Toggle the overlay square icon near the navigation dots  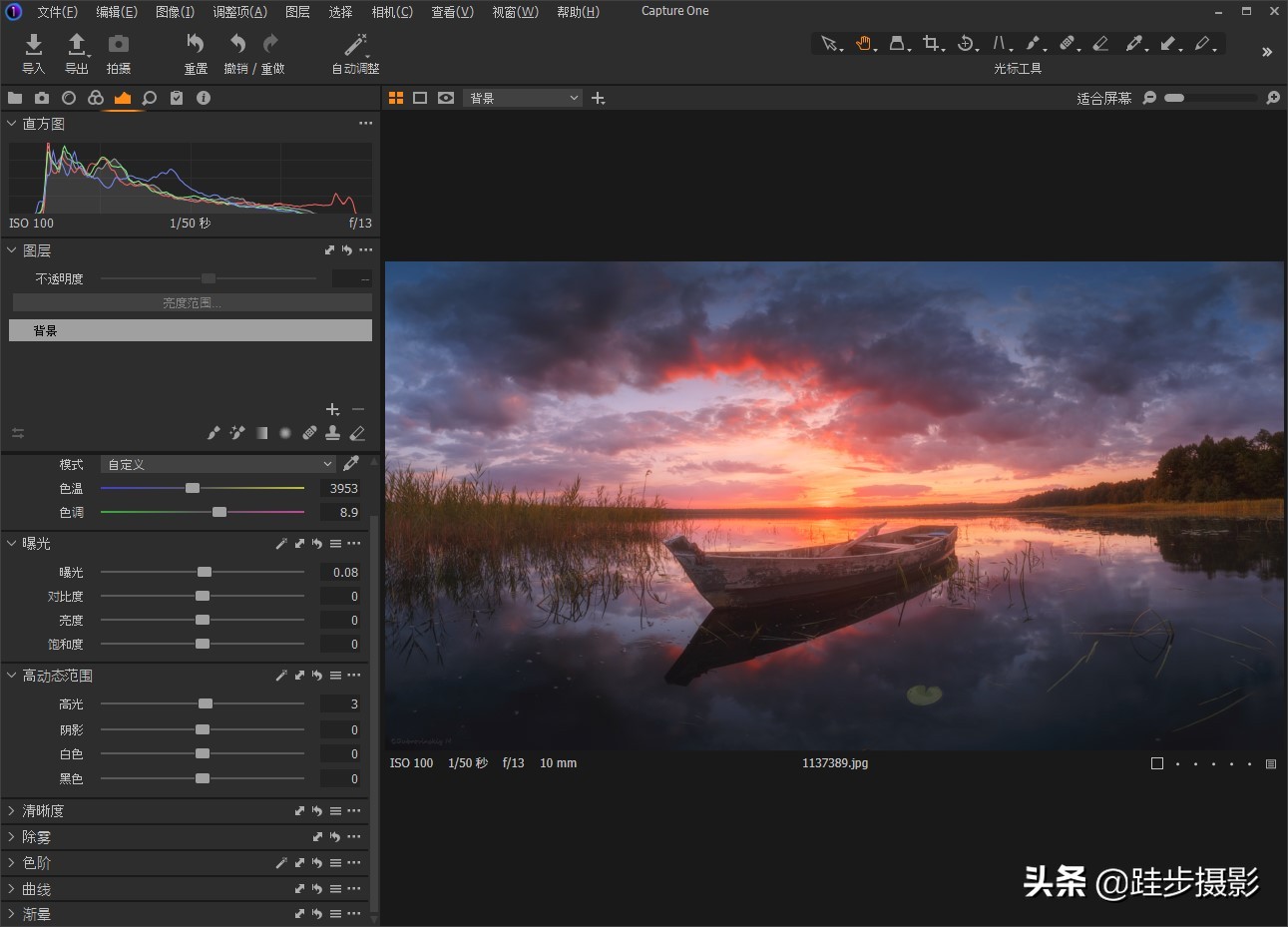point(1156,762)
